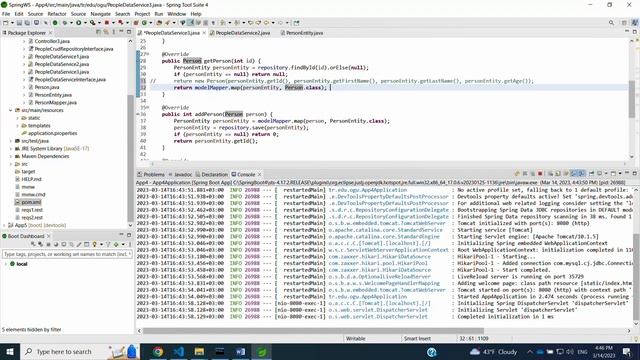Click the red Terminate icon in main toolbar
The image size is (640, 360).
coord(107,23)
